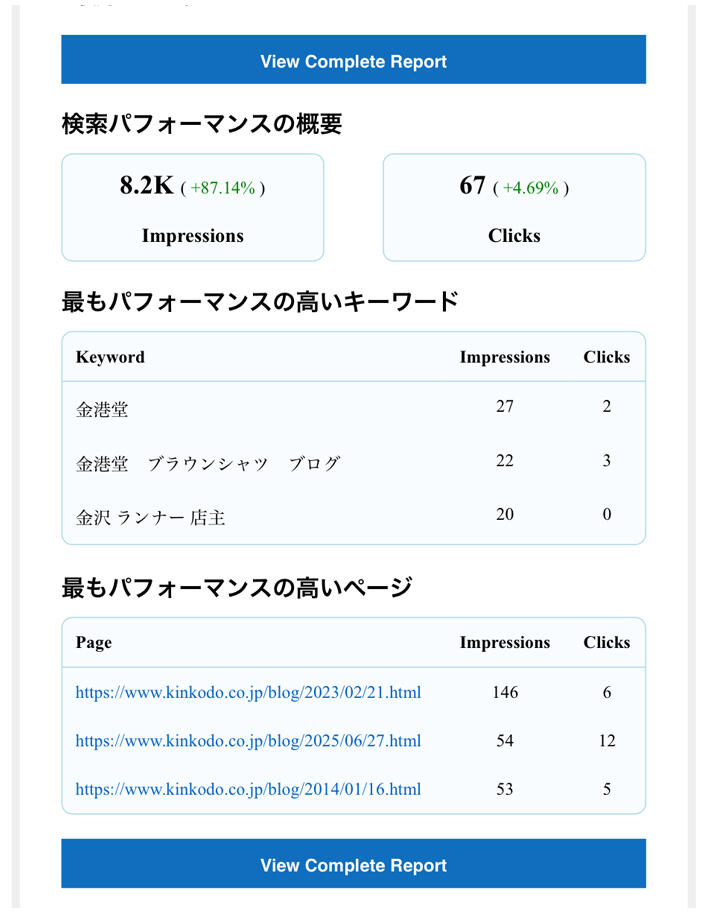Click the 最もパフォーマンスの高いキーワード heading
725x913 pixels.
[260, 301]
